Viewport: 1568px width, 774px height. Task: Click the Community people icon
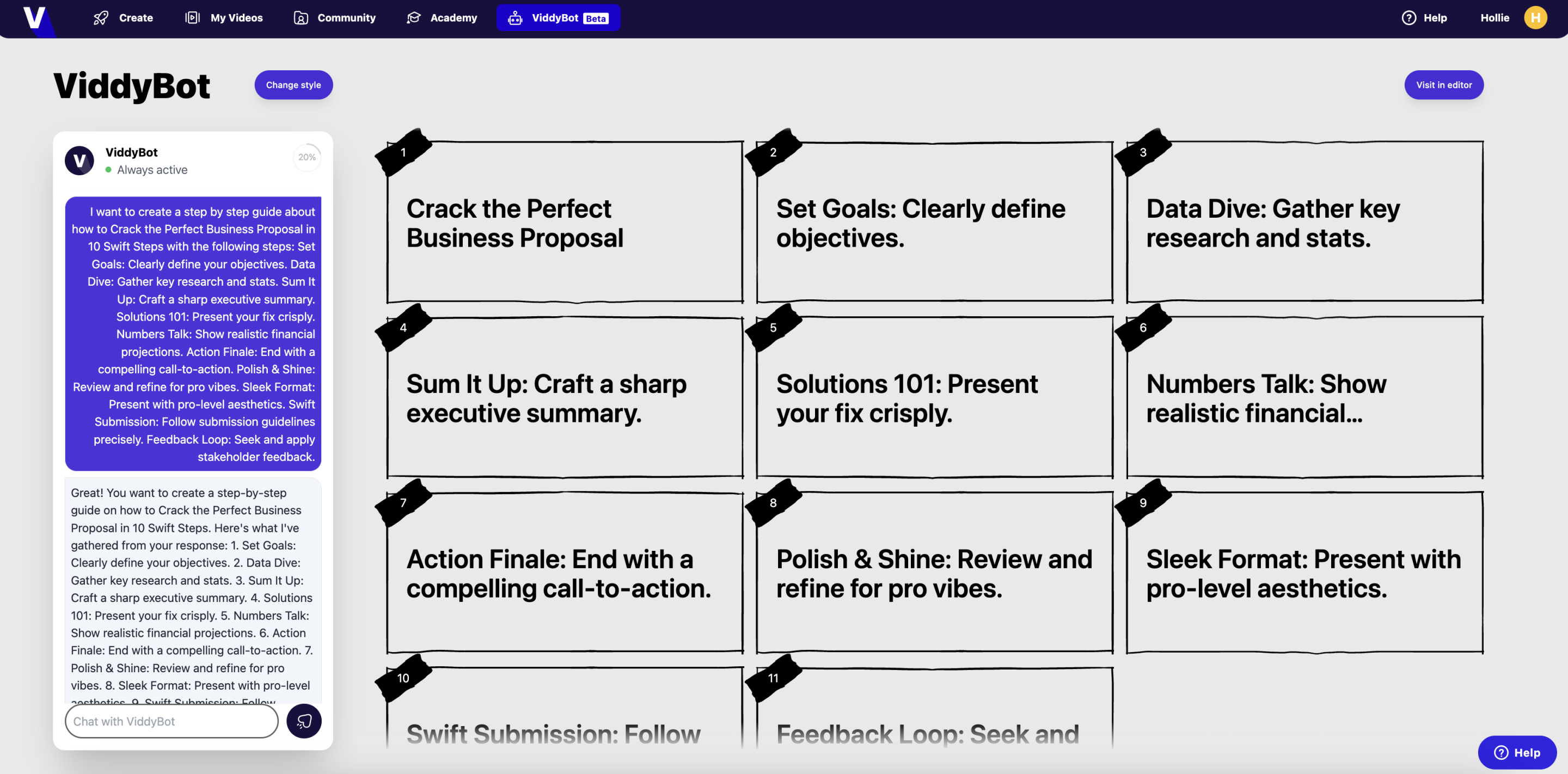click(x=301, y=17)
